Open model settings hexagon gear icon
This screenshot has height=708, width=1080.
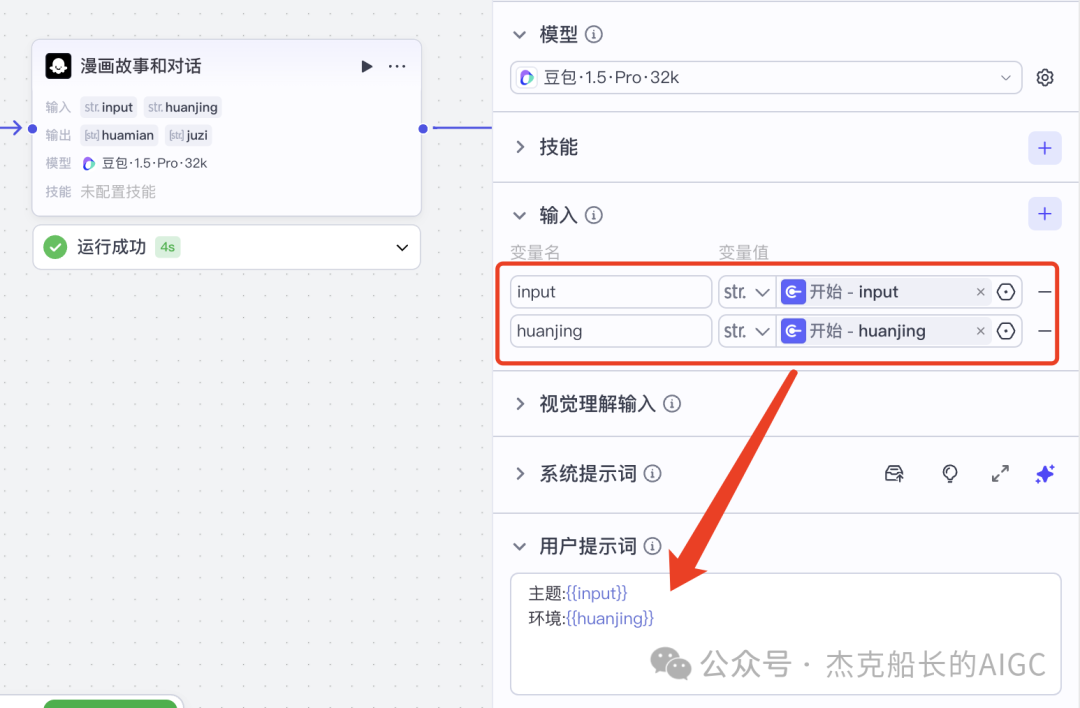click(x=1045, y=77)
